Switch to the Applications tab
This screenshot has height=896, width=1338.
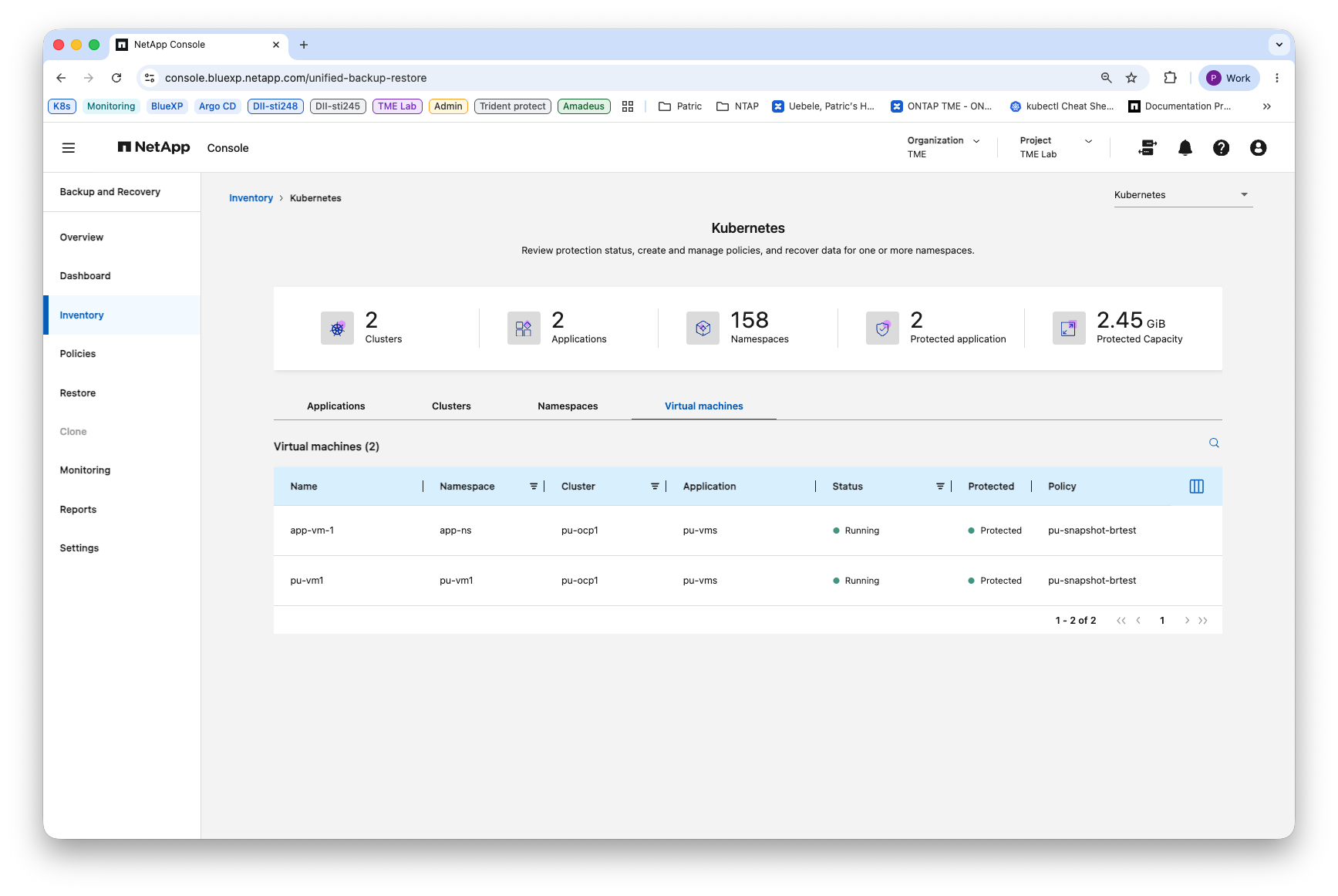(x=336, y=406)
